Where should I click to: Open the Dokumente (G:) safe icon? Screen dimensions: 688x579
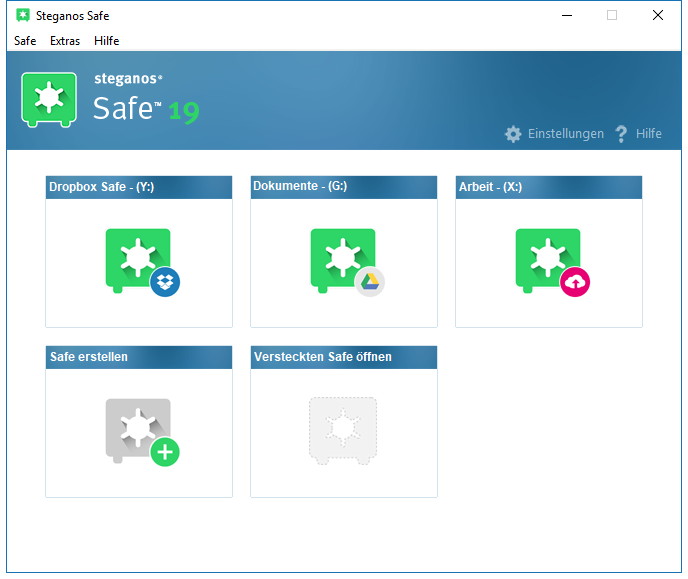coord(343,260)
